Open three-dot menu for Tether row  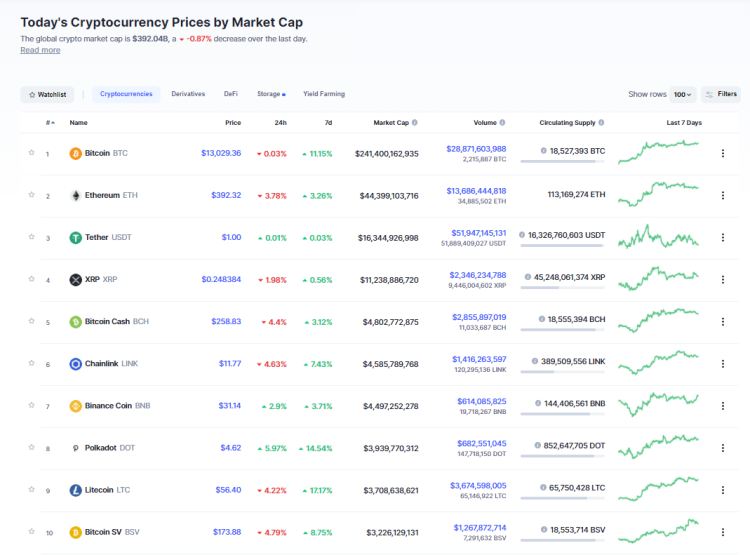click(x=723, y=238)
